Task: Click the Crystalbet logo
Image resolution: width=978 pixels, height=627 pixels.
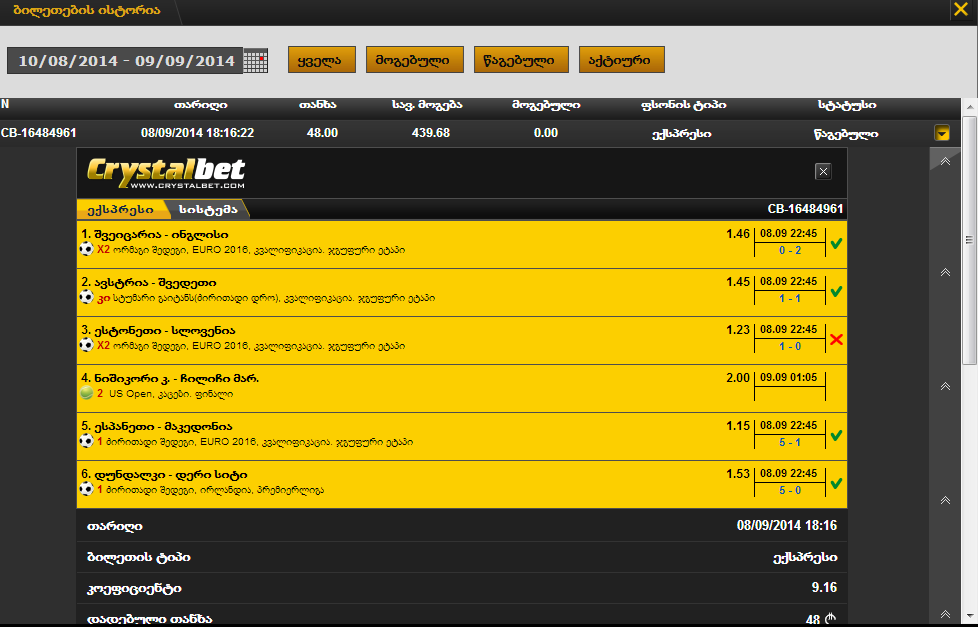Action: [x=165, y=173]
